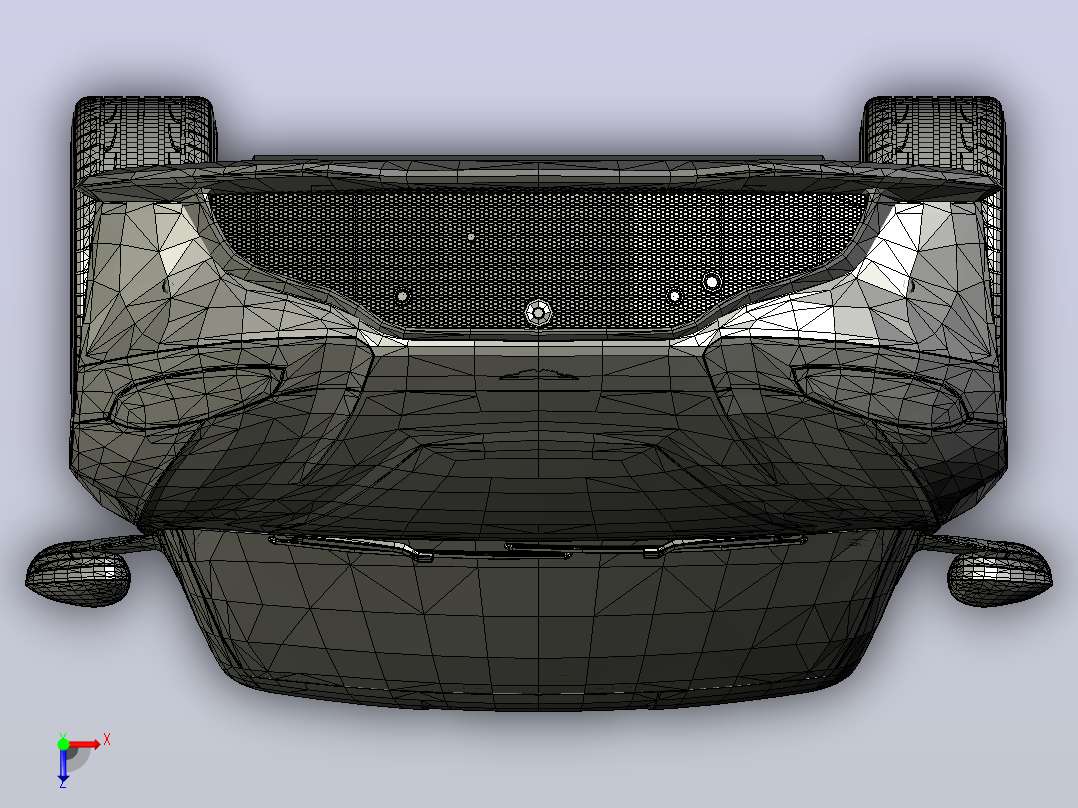The height and width of the screenshot is (808, 1078).
Task: Click the blue Z axis arrow on triad
Action: [63, 765]
